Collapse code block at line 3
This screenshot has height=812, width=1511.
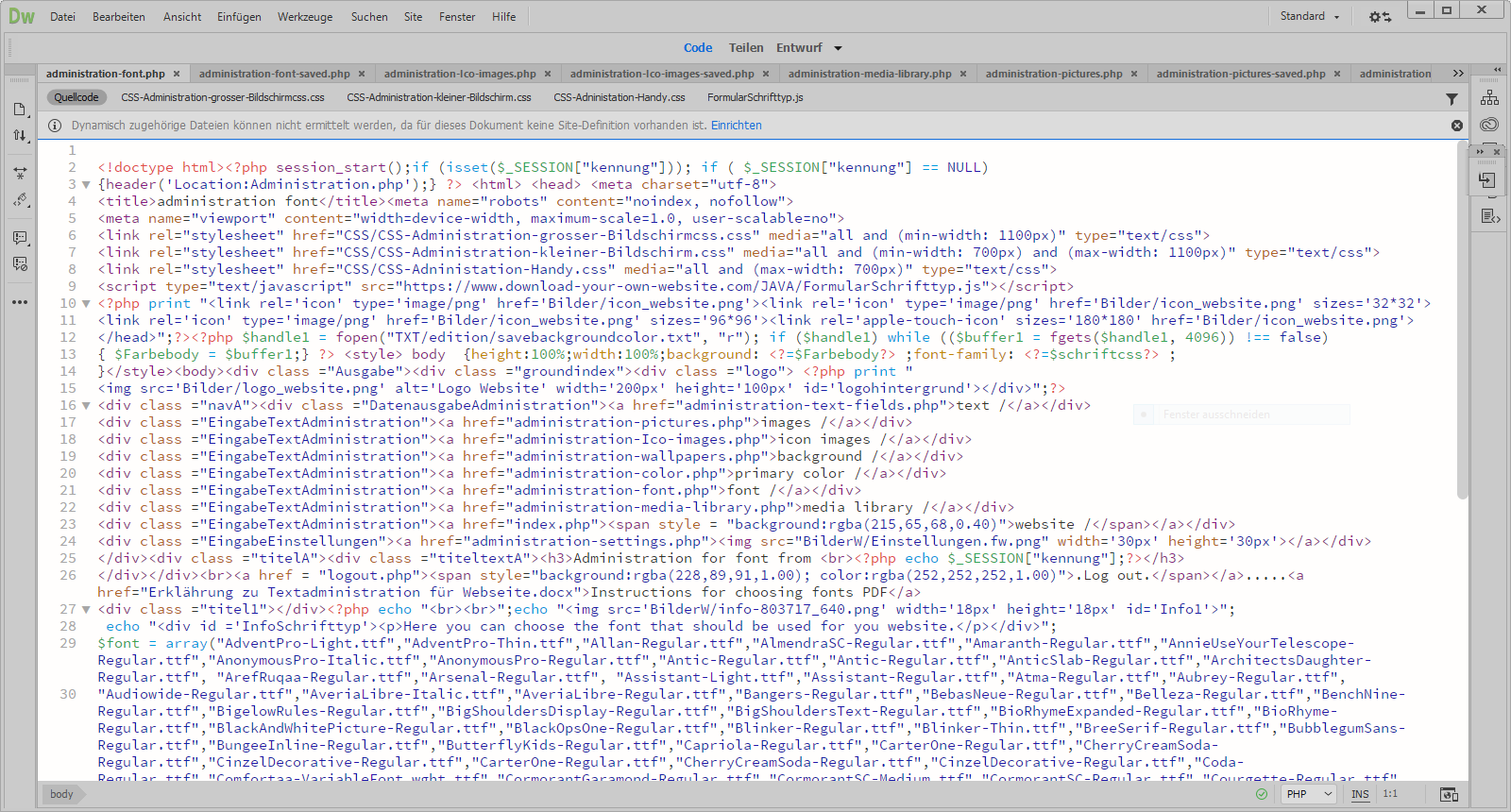point(86,185)
